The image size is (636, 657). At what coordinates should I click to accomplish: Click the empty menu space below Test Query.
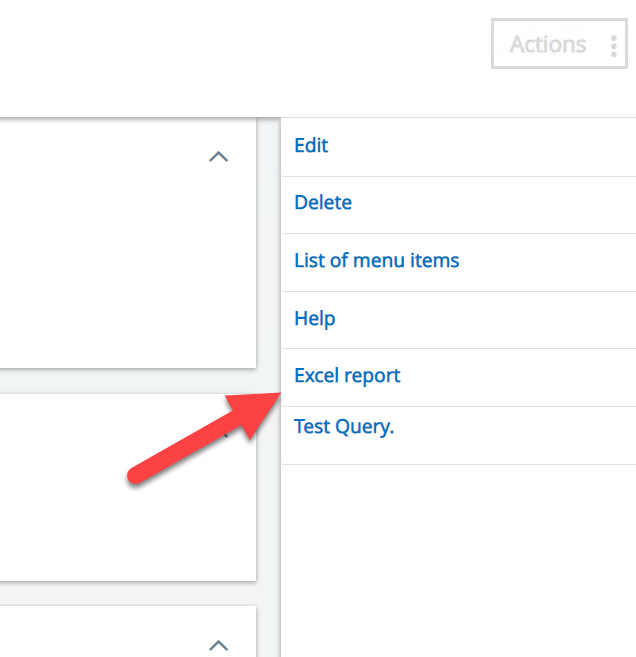coord(459,561)
